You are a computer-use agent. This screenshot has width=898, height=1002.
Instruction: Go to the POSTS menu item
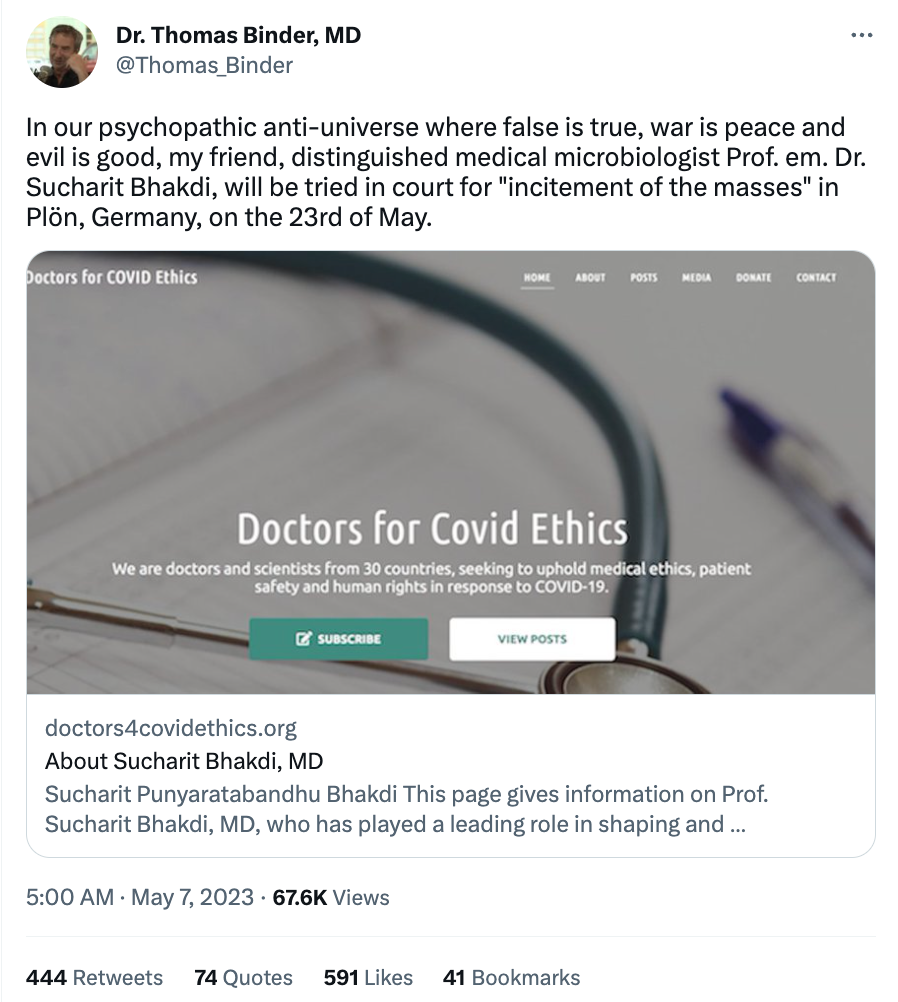(643, 278)
